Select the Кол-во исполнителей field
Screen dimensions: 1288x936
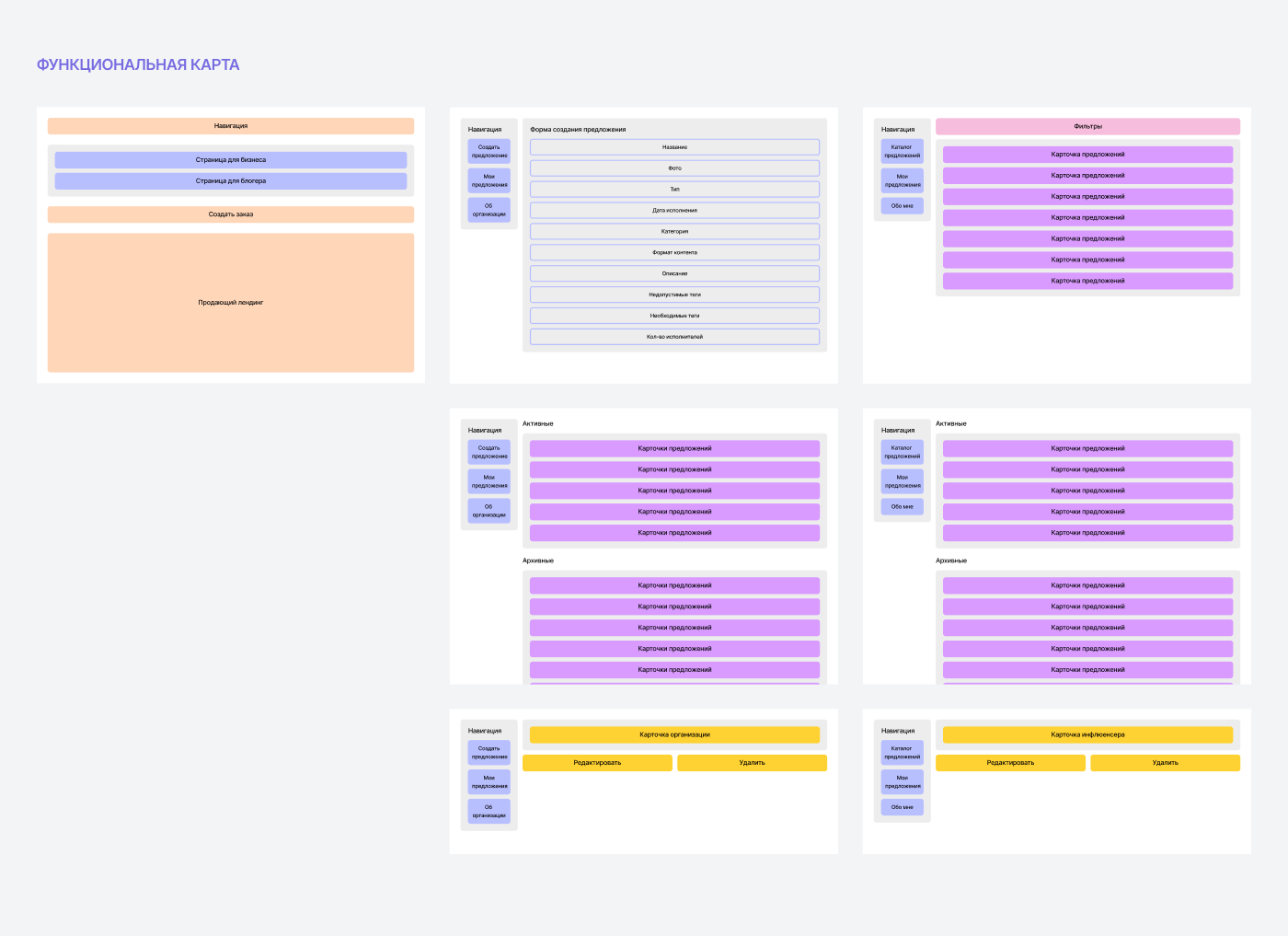(x=674, y=337)
